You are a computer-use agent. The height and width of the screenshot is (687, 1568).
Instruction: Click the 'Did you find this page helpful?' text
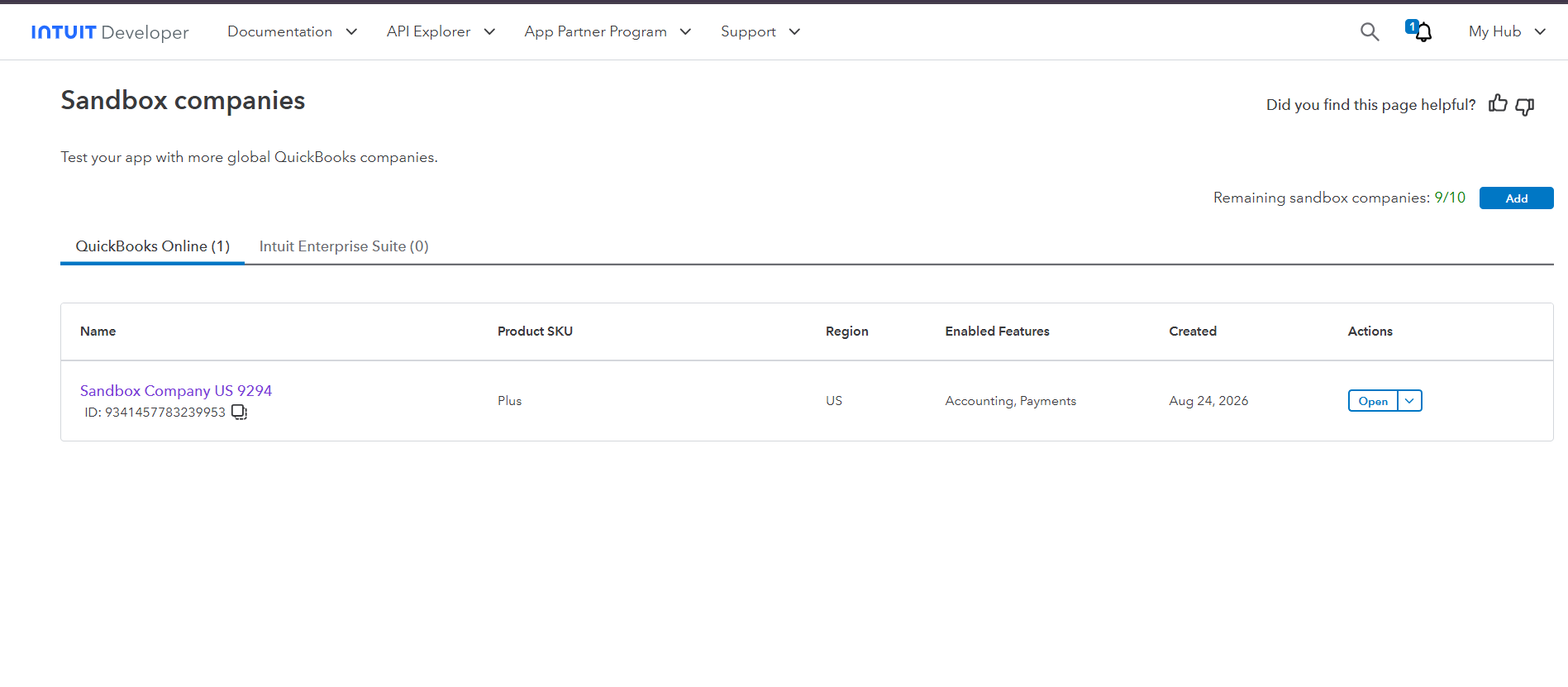(1370, 105)
